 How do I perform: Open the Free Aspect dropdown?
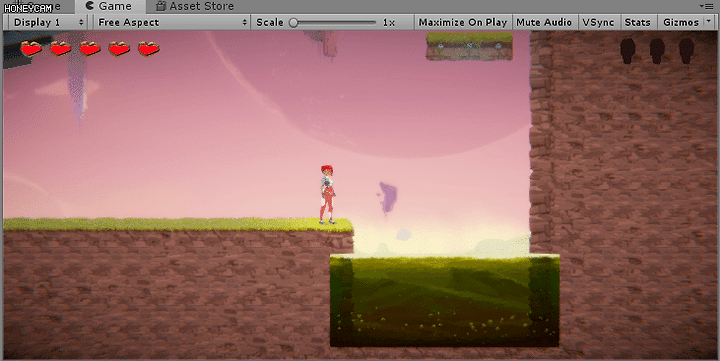172,22
